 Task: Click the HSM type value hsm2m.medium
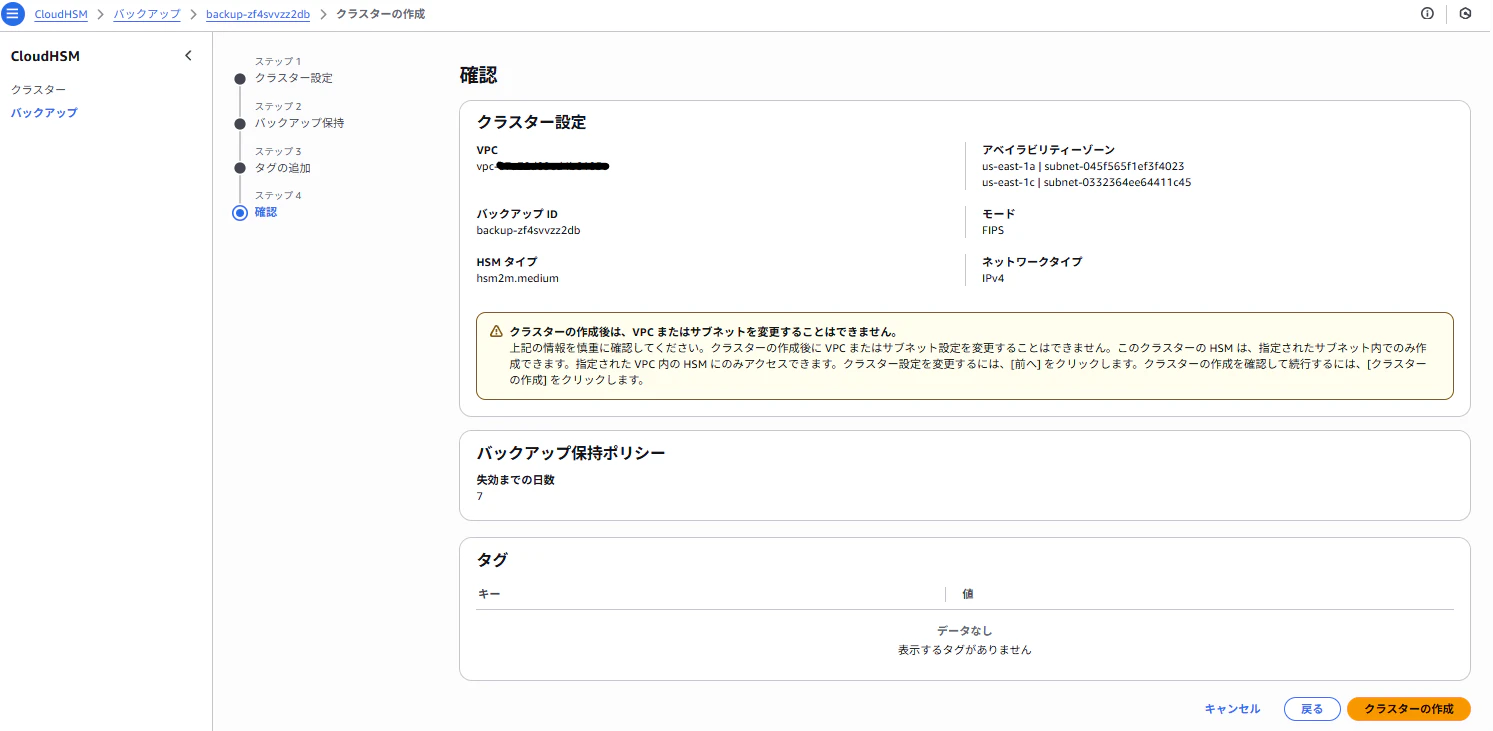518,278
